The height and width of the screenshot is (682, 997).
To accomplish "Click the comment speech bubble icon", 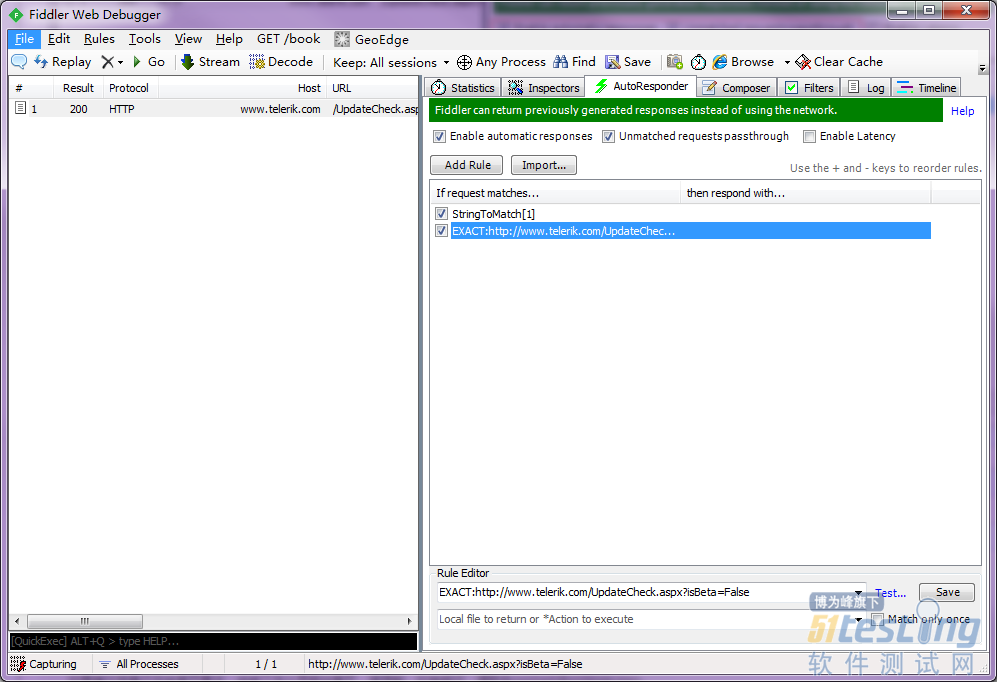I will (x=19, y=62).
